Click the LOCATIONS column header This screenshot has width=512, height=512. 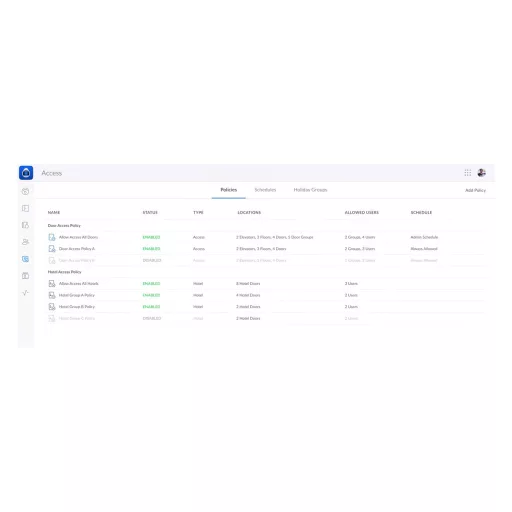(249, 212)
